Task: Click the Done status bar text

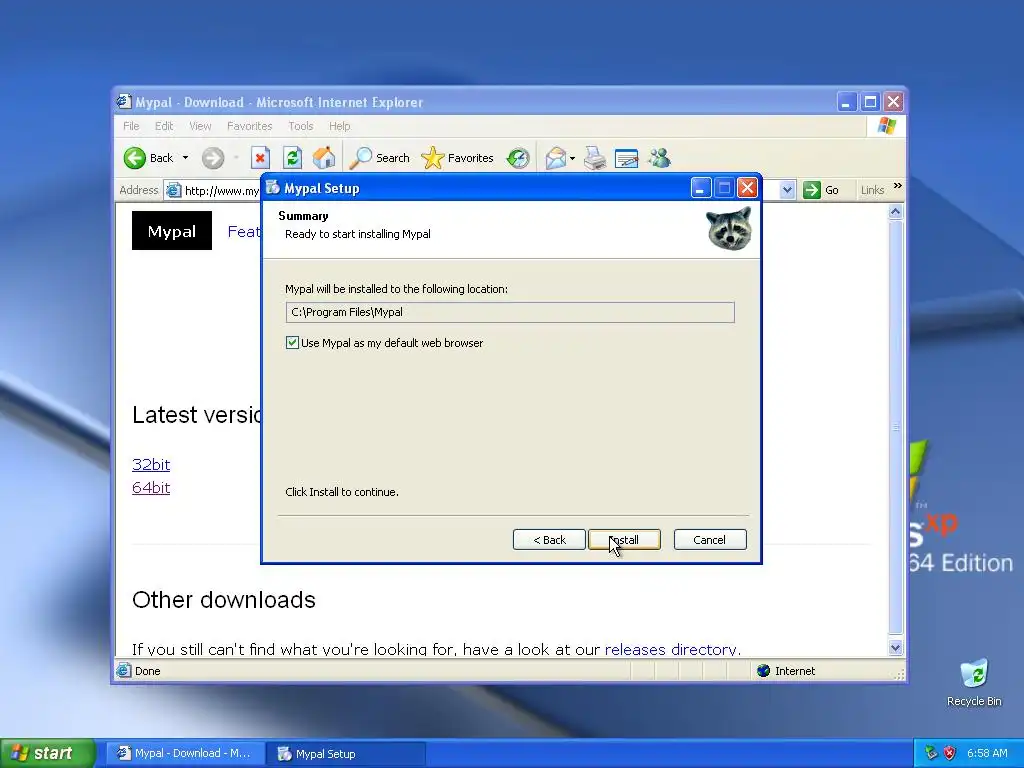Action: pos(148,671)
